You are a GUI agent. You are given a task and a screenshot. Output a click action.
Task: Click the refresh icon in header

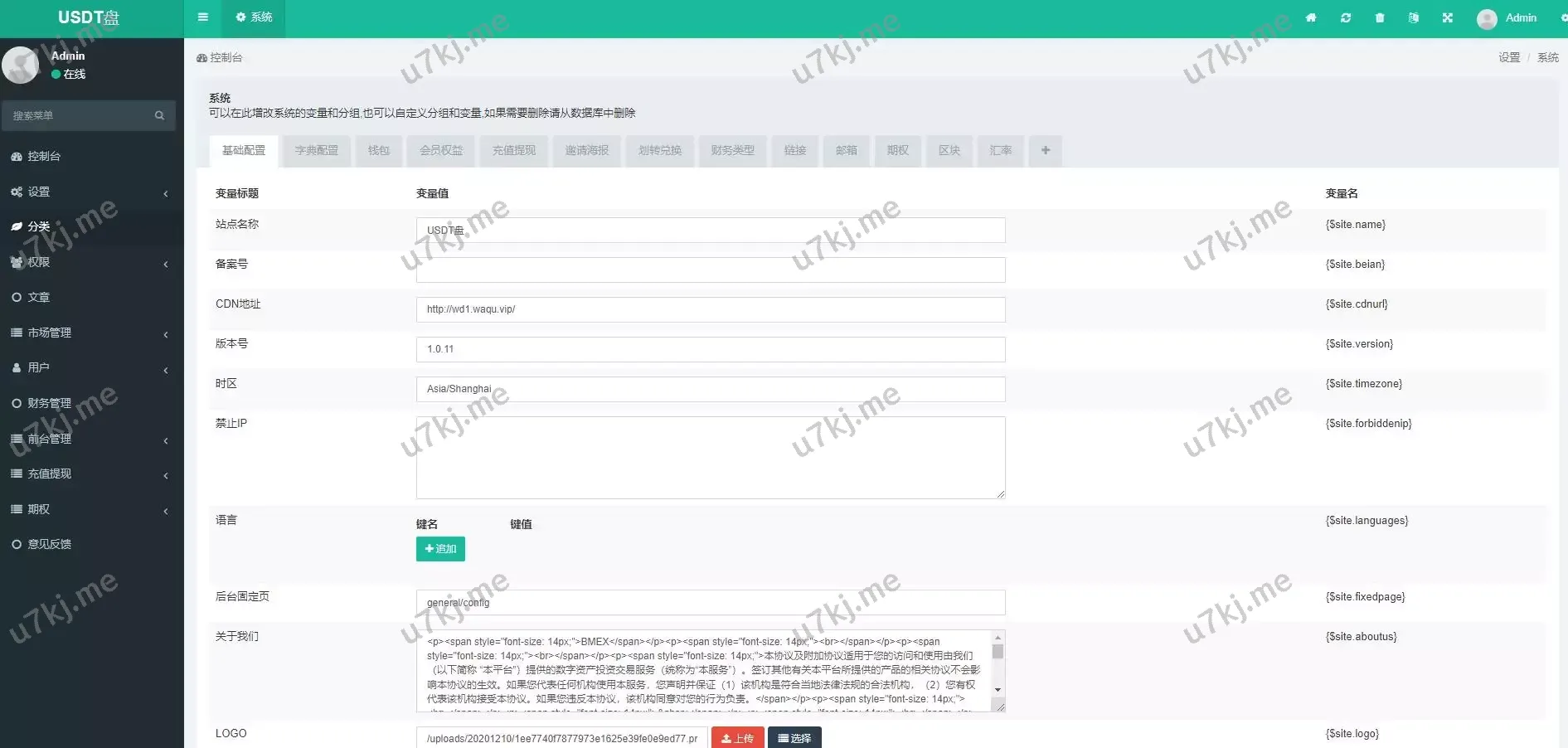(1346, 18)
